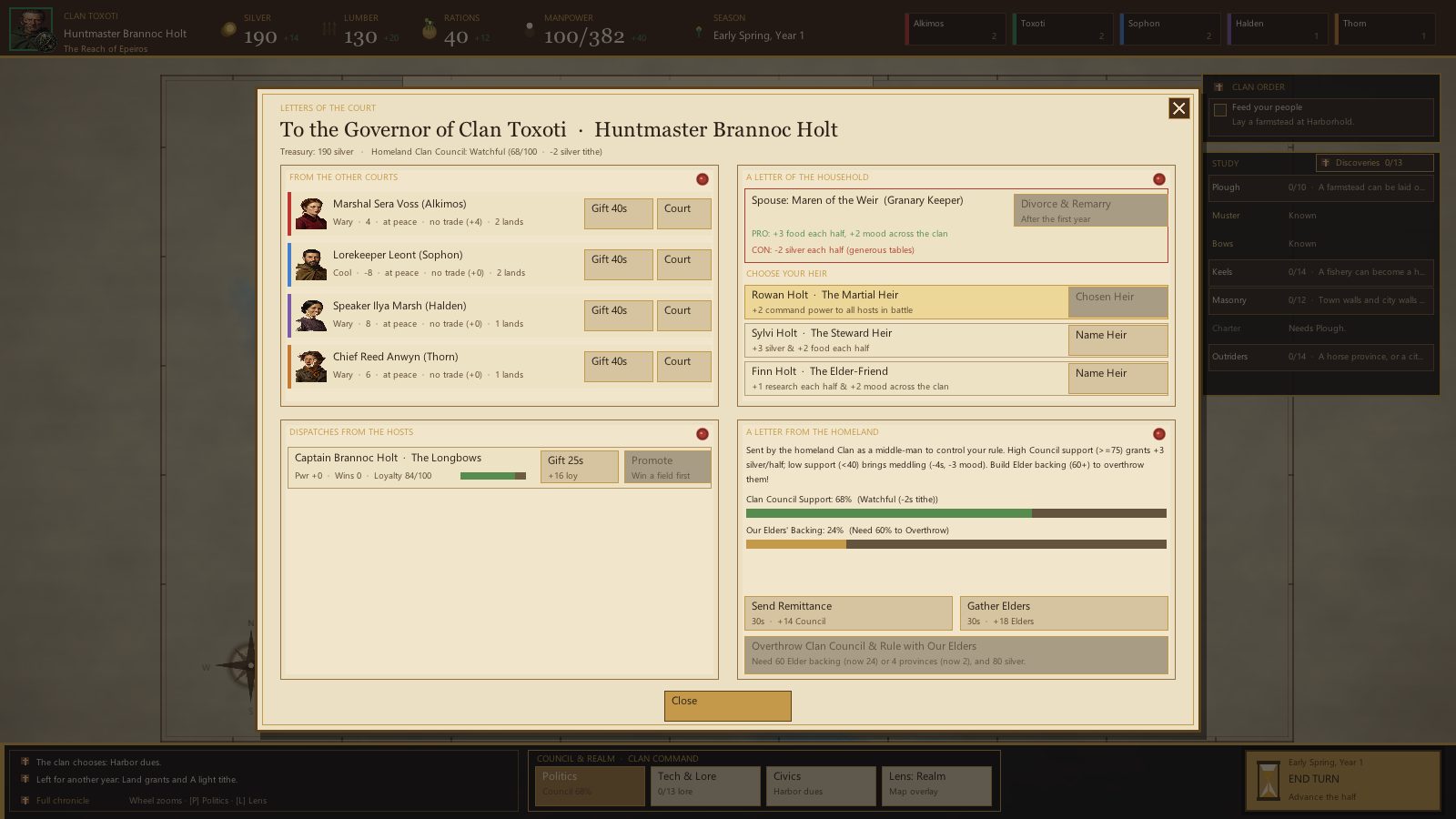Name Sylvi Holt as heir
Image resolution: width=1456 pixels, height=819 pixels.
point(1117,340)
